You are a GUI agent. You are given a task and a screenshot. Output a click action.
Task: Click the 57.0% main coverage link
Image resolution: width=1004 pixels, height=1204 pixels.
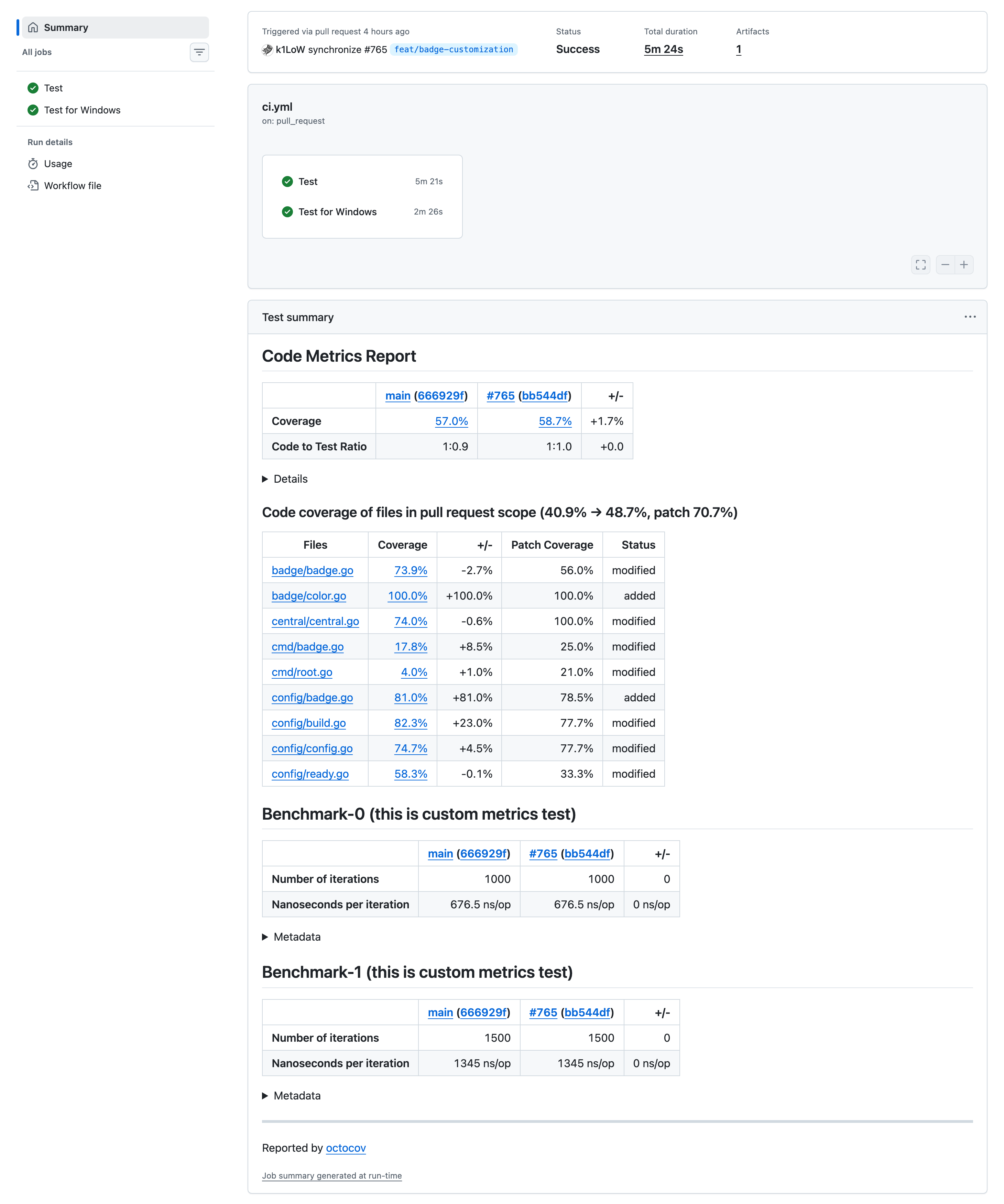[452, 422]
